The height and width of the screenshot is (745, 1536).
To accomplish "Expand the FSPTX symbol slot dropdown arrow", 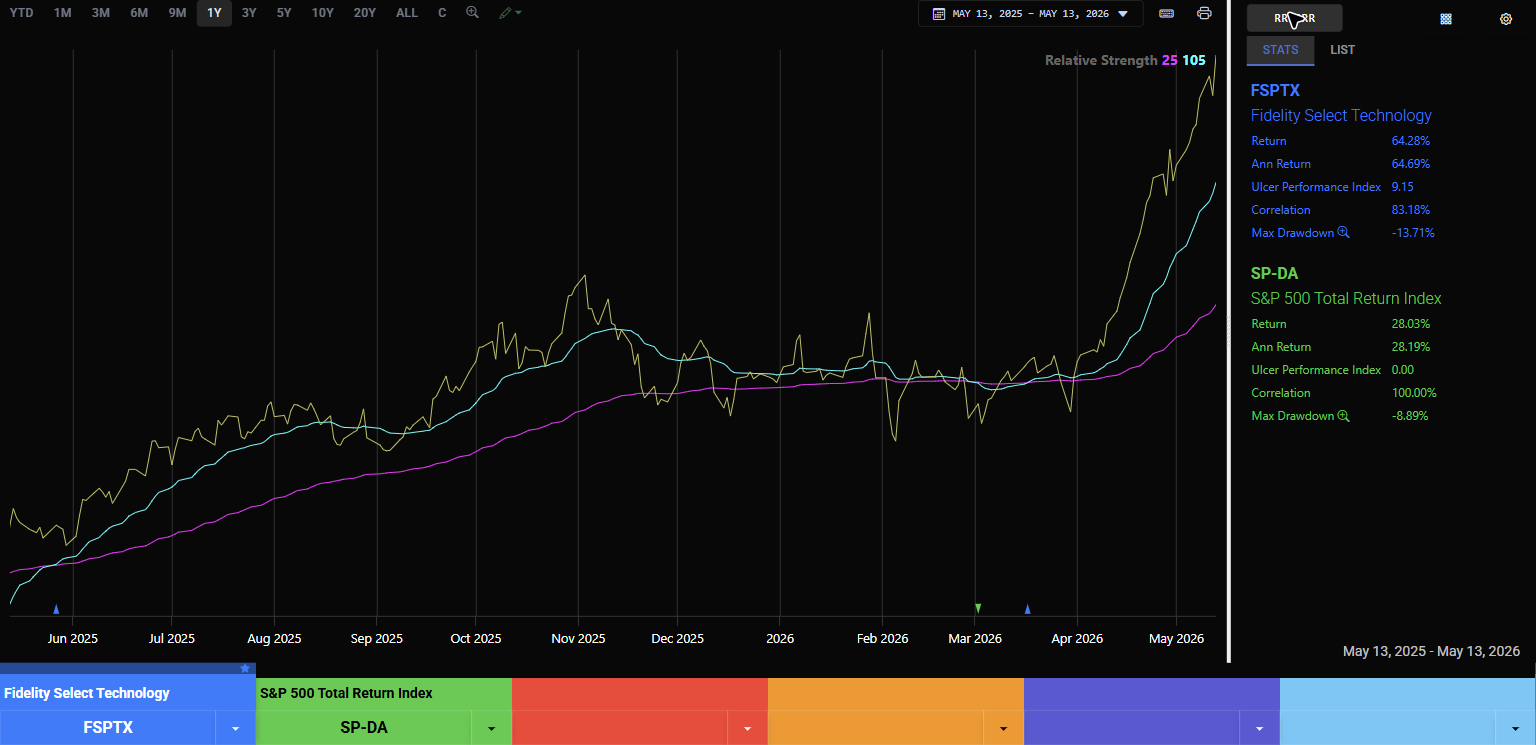I will (236, 728).
